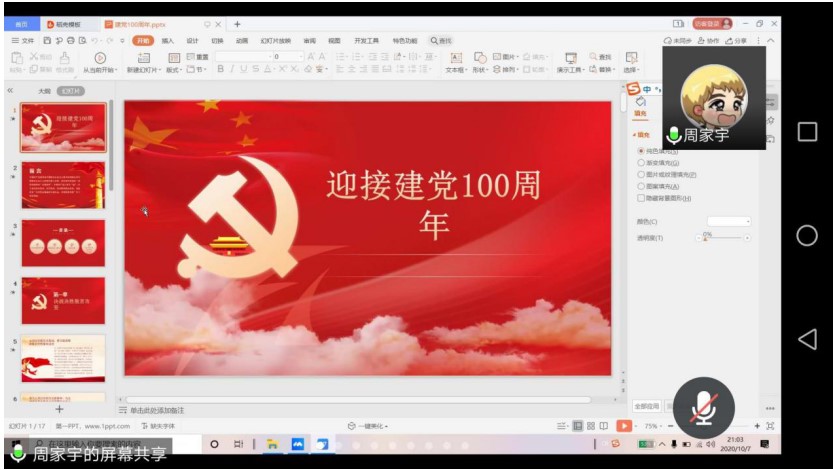The height and width of the screenshot is (470, 833).
Task: Click the zoom in plus on slider
Action: 757,426
